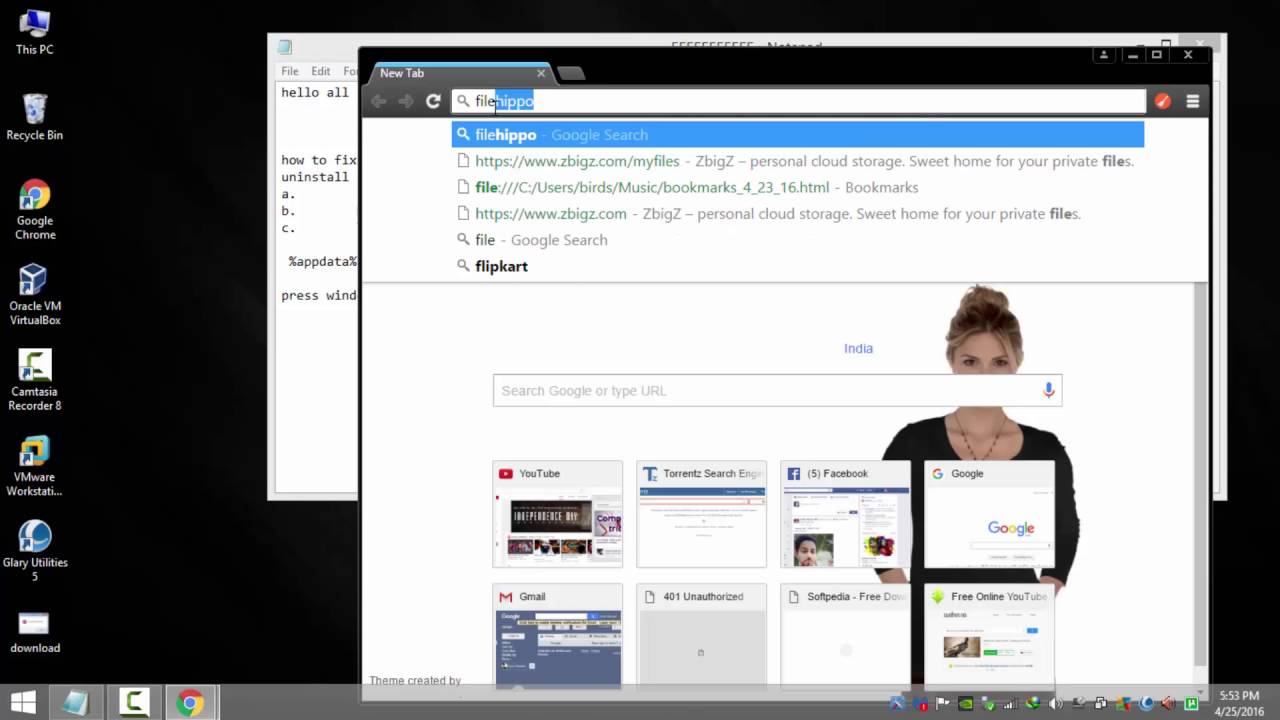The height and width of the screenshot is (720, 1280).
Task: Select the Glary Utilities 5 desktop icon
Action: 35,552
